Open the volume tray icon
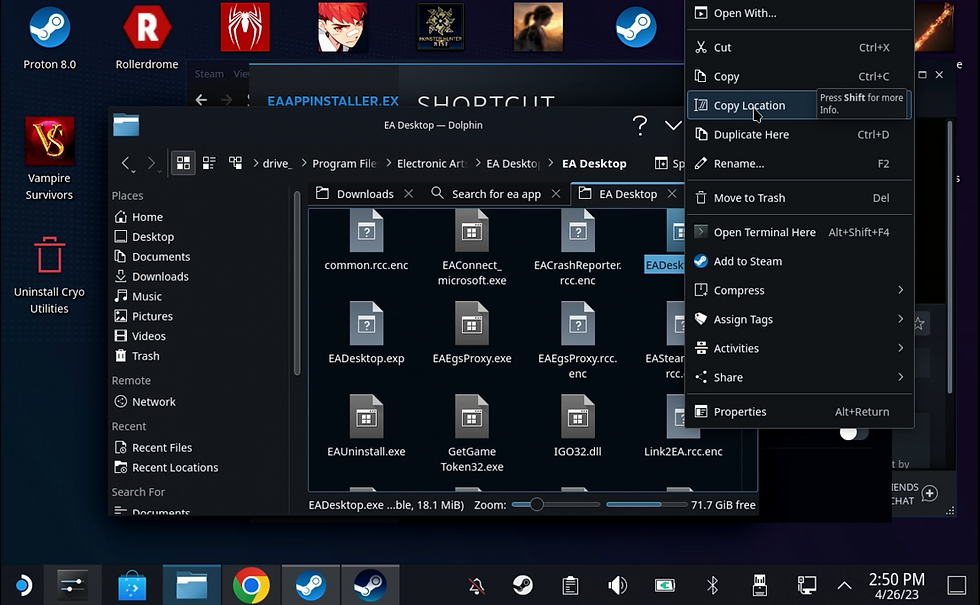Viewport: 980px width, 605px height. [618, 586]
